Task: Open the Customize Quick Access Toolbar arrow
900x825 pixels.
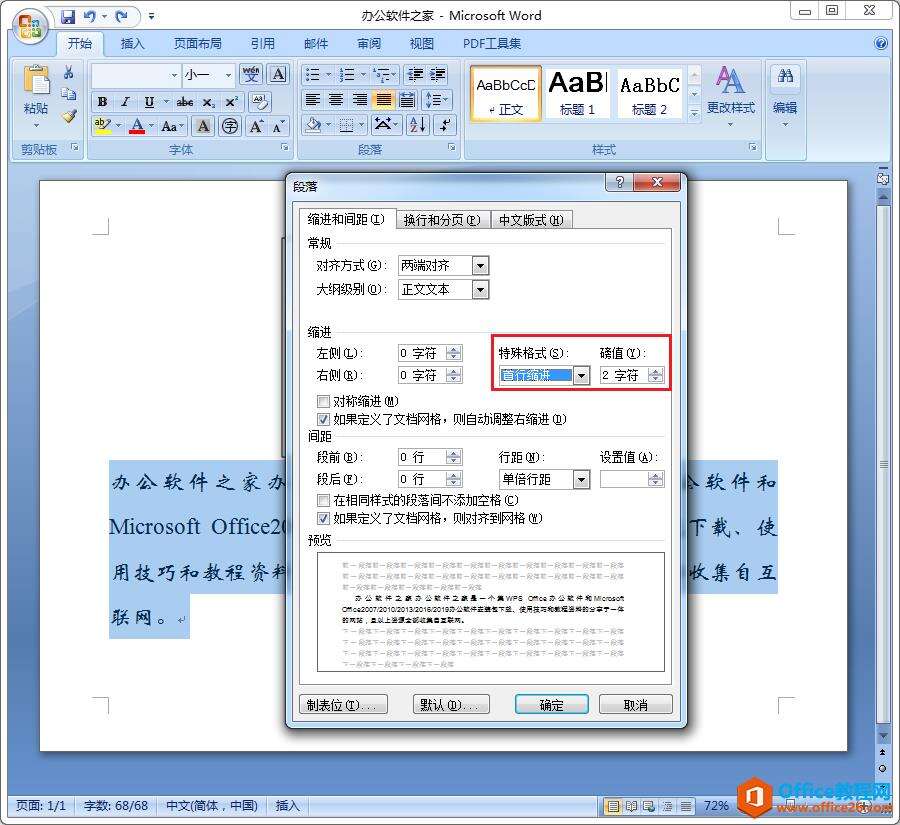Action: click(152, 16)
